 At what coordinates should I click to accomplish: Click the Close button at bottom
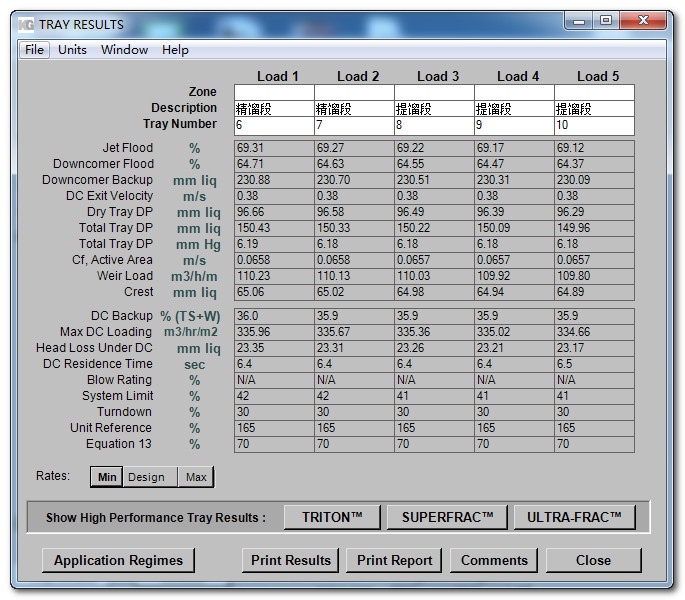click(x=594, y=560)
